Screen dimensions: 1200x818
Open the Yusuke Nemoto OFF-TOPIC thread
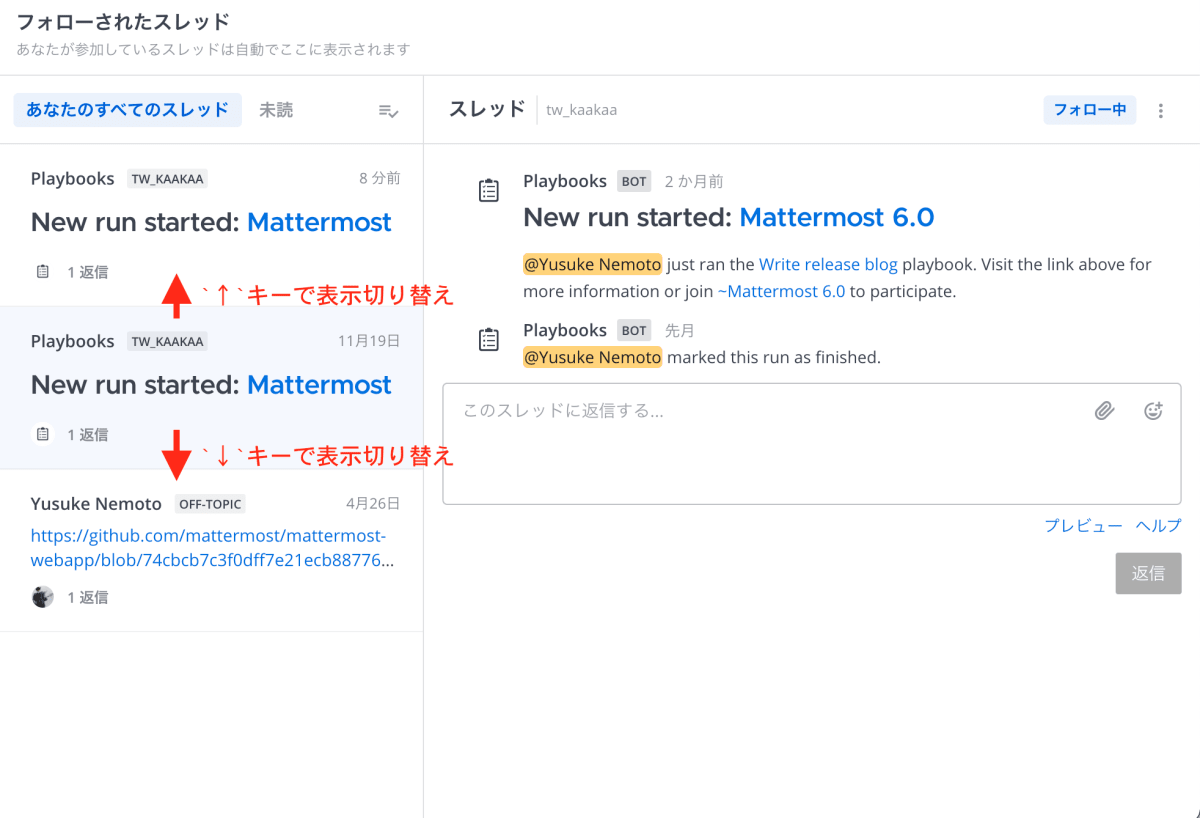click(211, 550)
